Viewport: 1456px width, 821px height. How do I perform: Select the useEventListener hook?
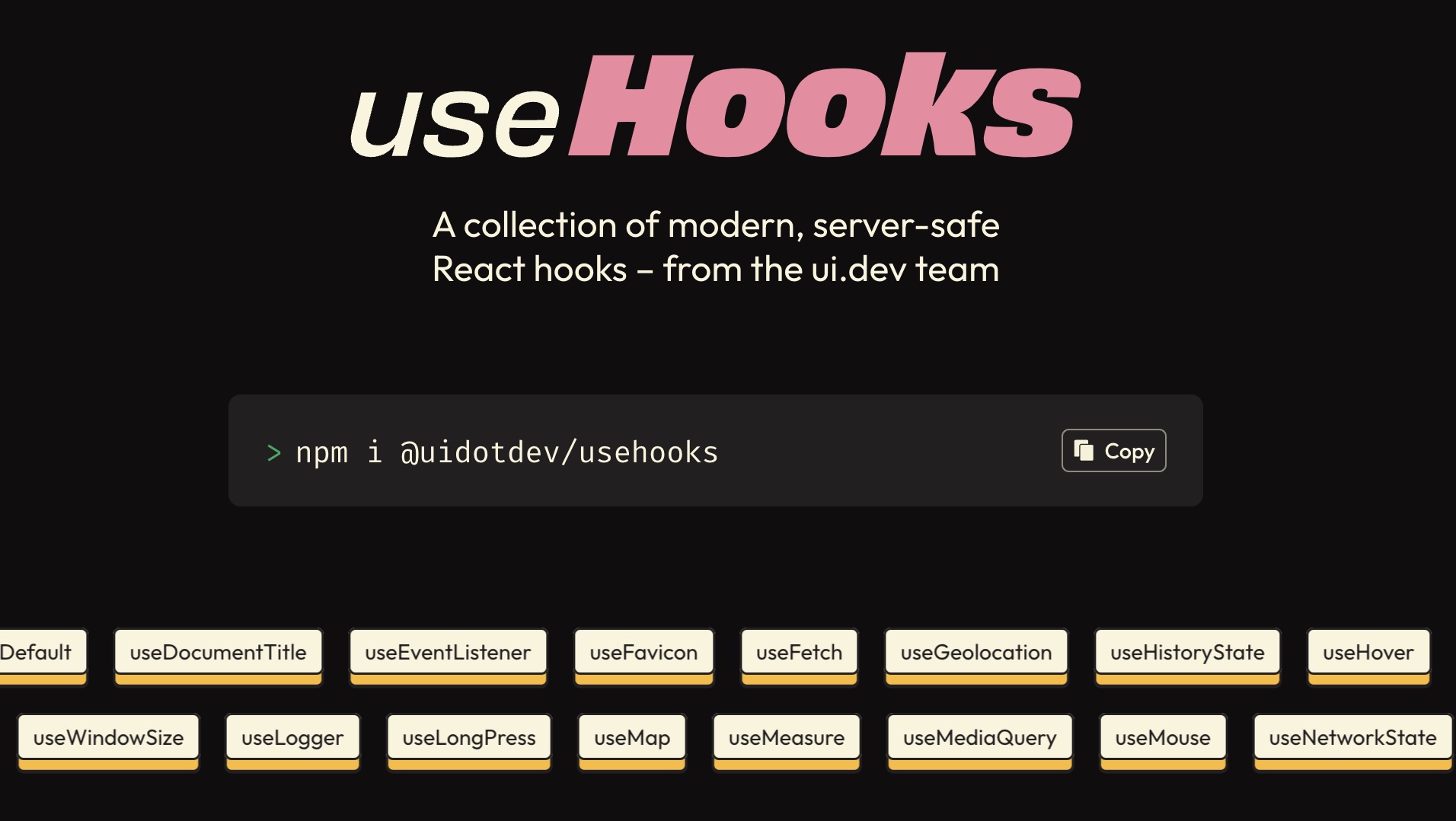(447, 653)
